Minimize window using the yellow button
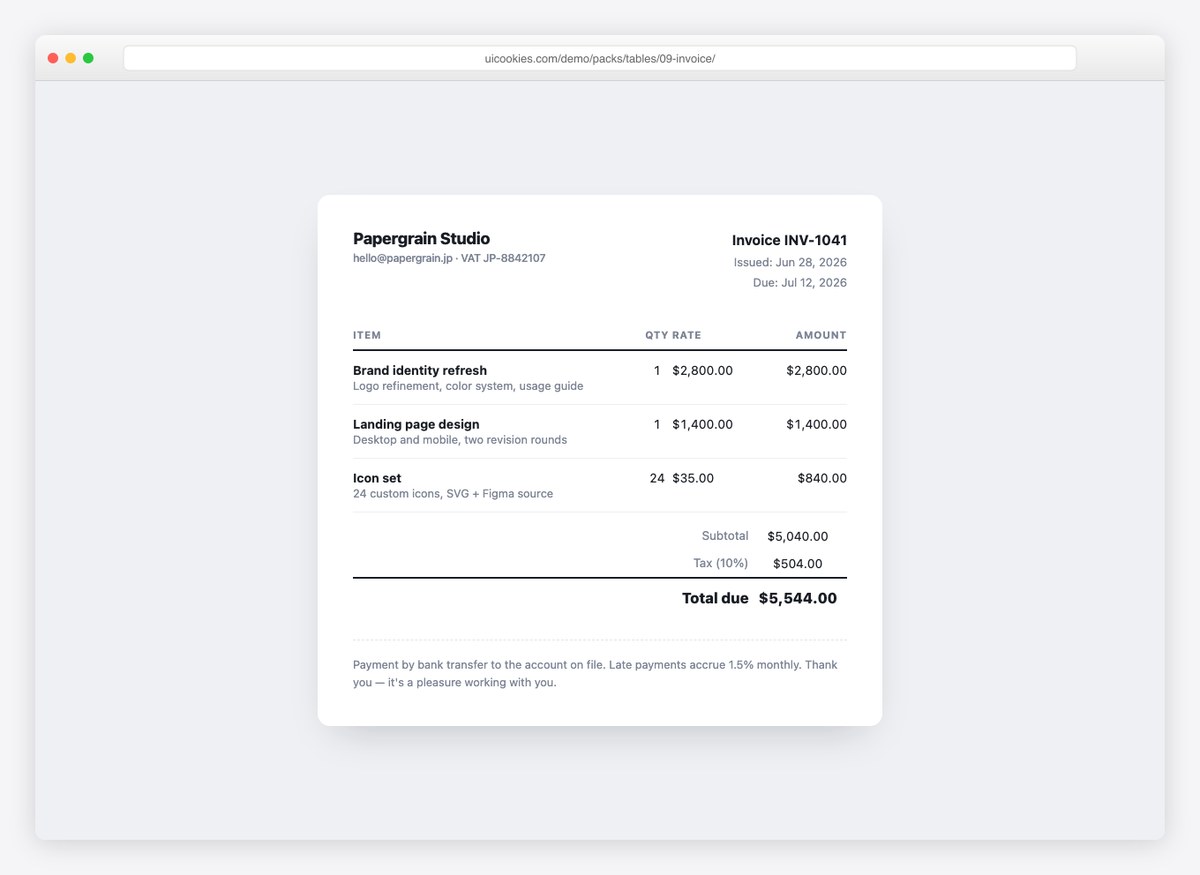This screenshot has width=1200, height=875. (71, 58)
